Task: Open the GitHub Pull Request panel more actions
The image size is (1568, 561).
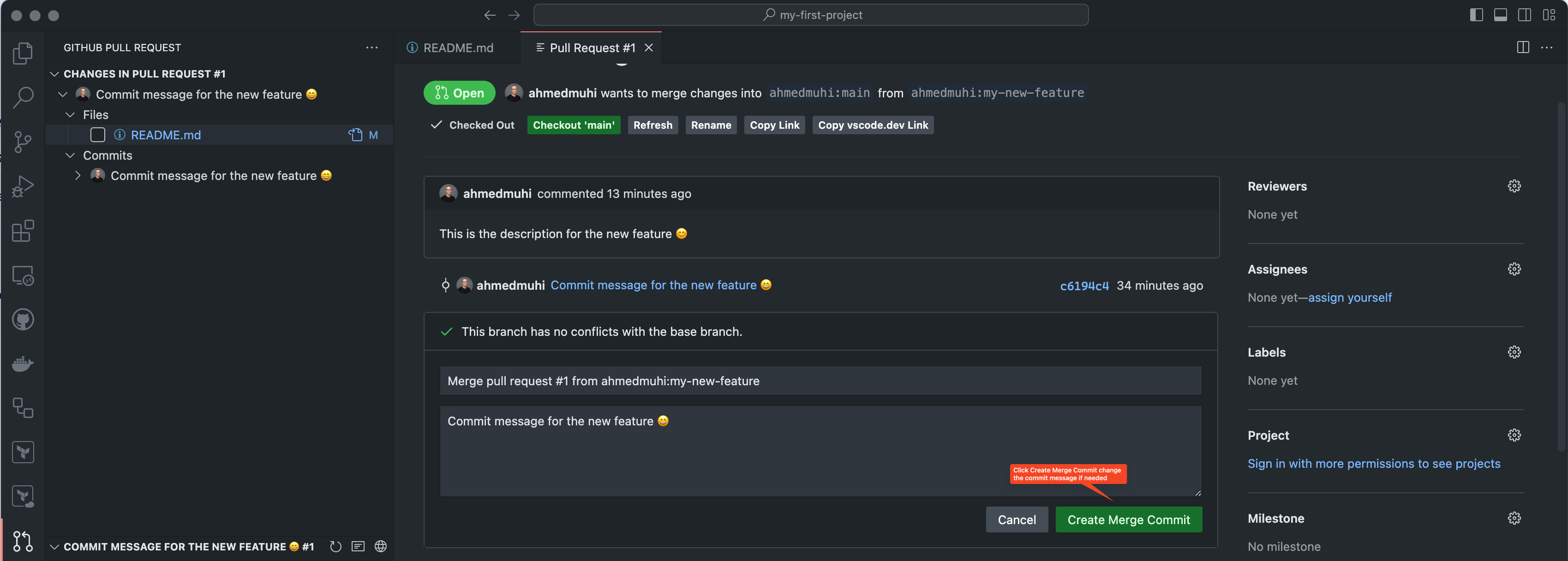Action: pos(371,48)
